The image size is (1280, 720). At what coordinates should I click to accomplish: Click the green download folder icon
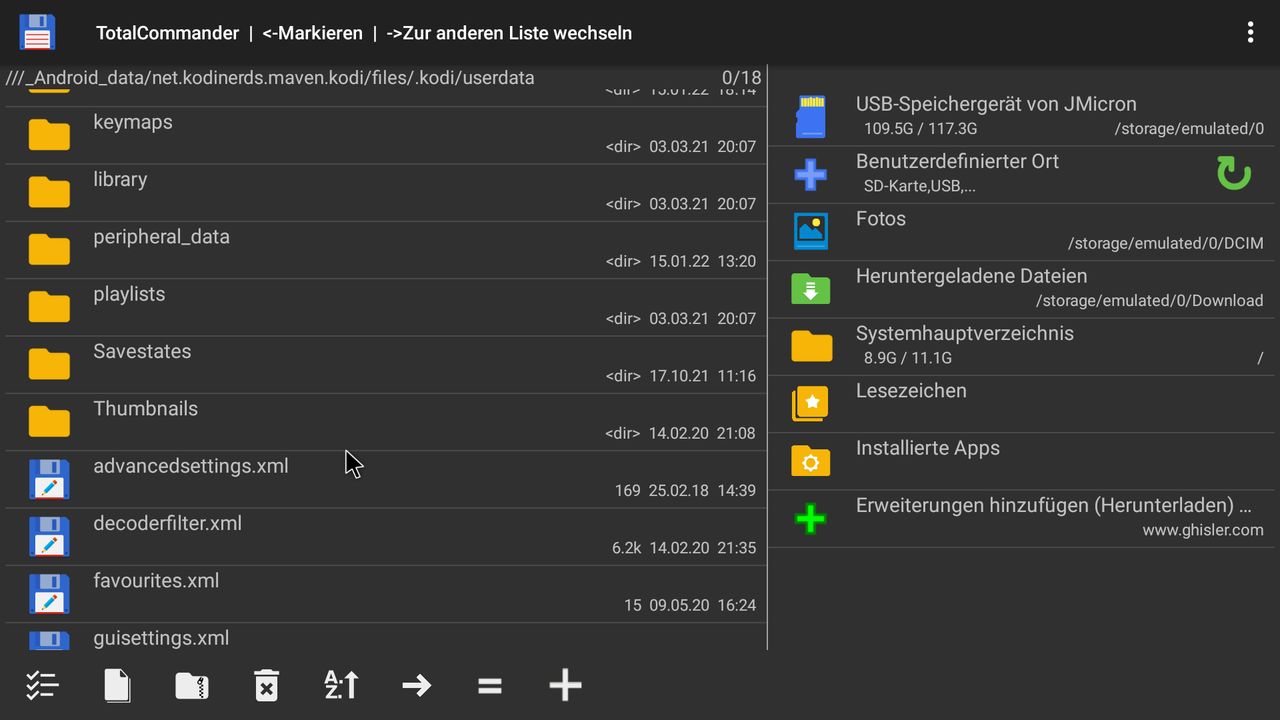tap(811, 288)
